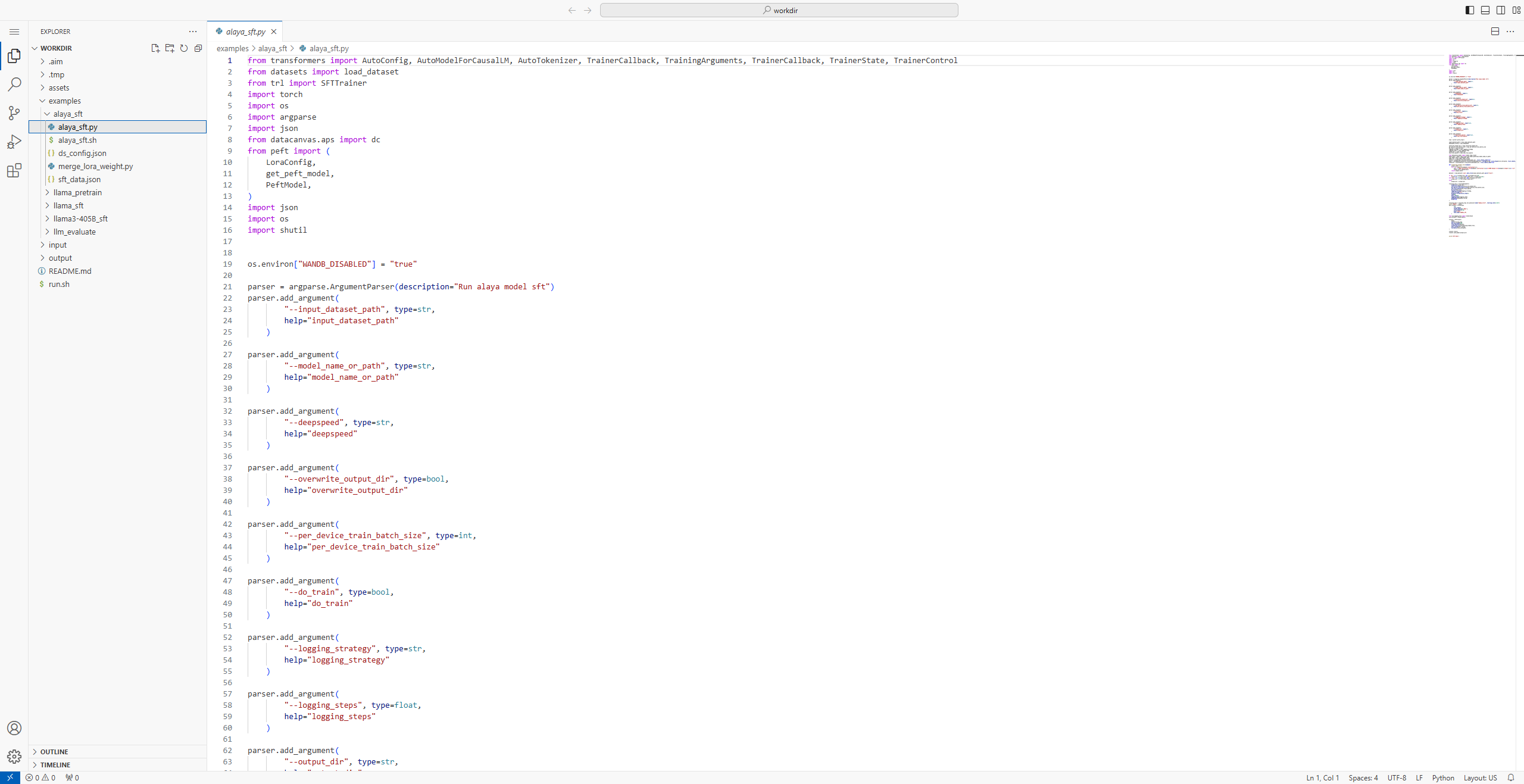
Task: Open the hamburger application menu
Action: click(14, 32)
